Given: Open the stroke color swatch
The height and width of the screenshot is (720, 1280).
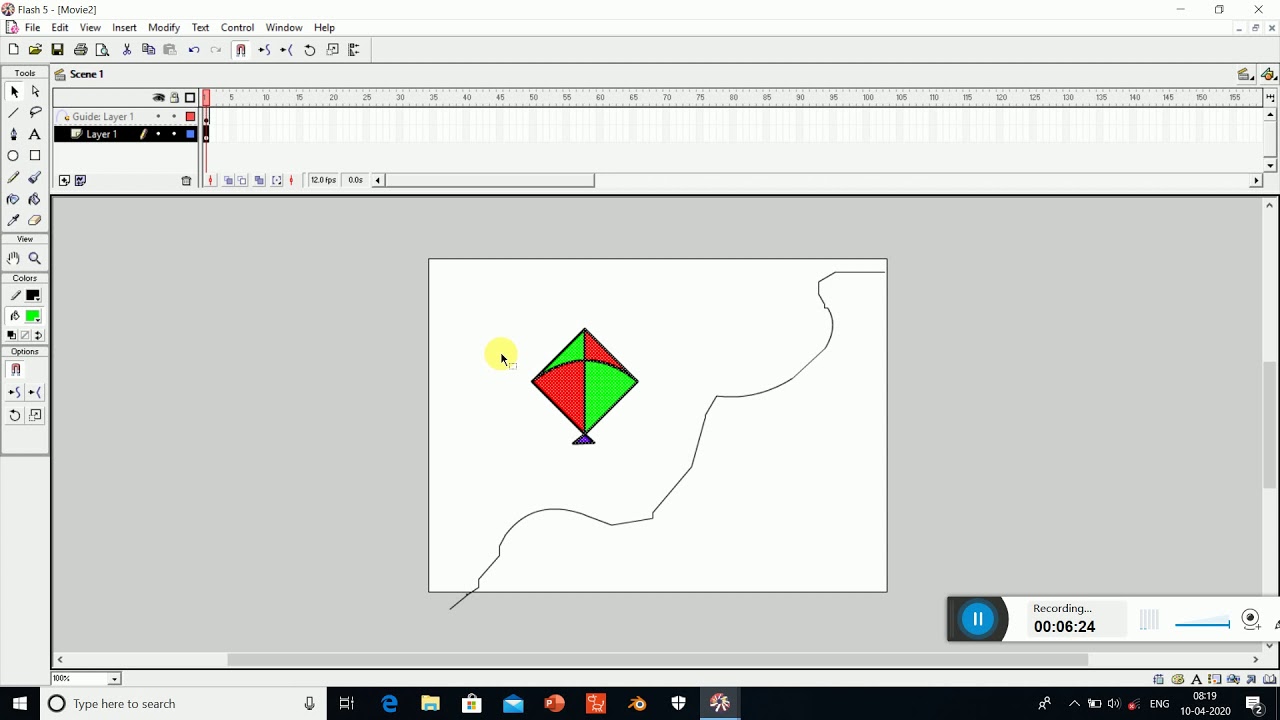Looking at the screenshot, I should click(33, 296).
